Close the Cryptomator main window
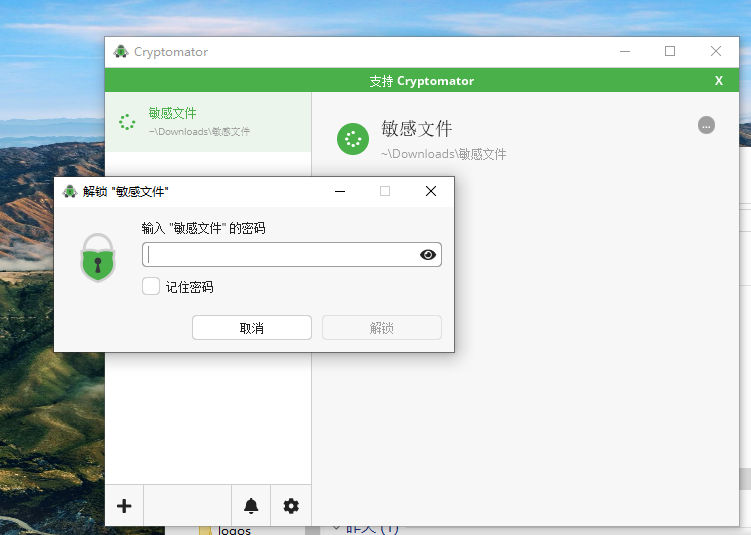Viewport: 751px width, 535px height. pyautogui.click(x=716, y=51)
